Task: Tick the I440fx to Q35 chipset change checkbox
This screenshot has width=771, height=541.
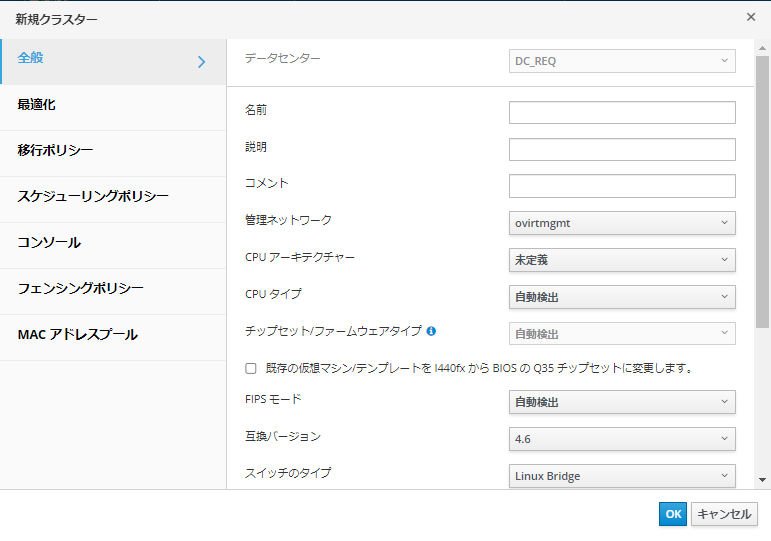Action: point(251,368)
